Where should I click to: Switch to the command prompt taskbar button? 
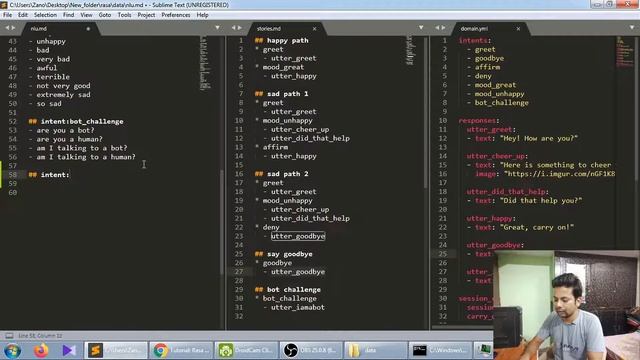click(x=440, y=351)
